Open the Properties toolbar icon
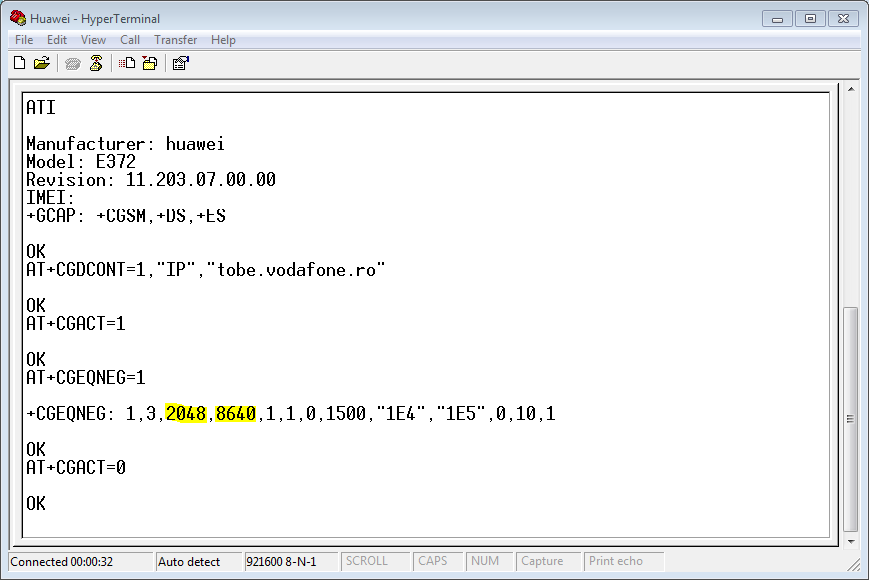869x580 pixels. 181,63
